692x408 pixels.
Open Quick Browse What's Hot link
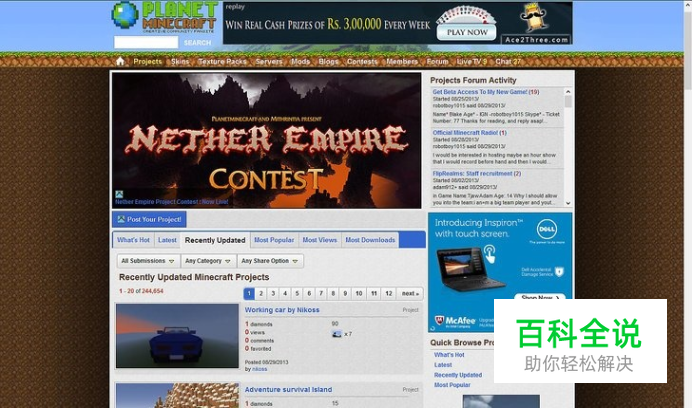point(449,355)
